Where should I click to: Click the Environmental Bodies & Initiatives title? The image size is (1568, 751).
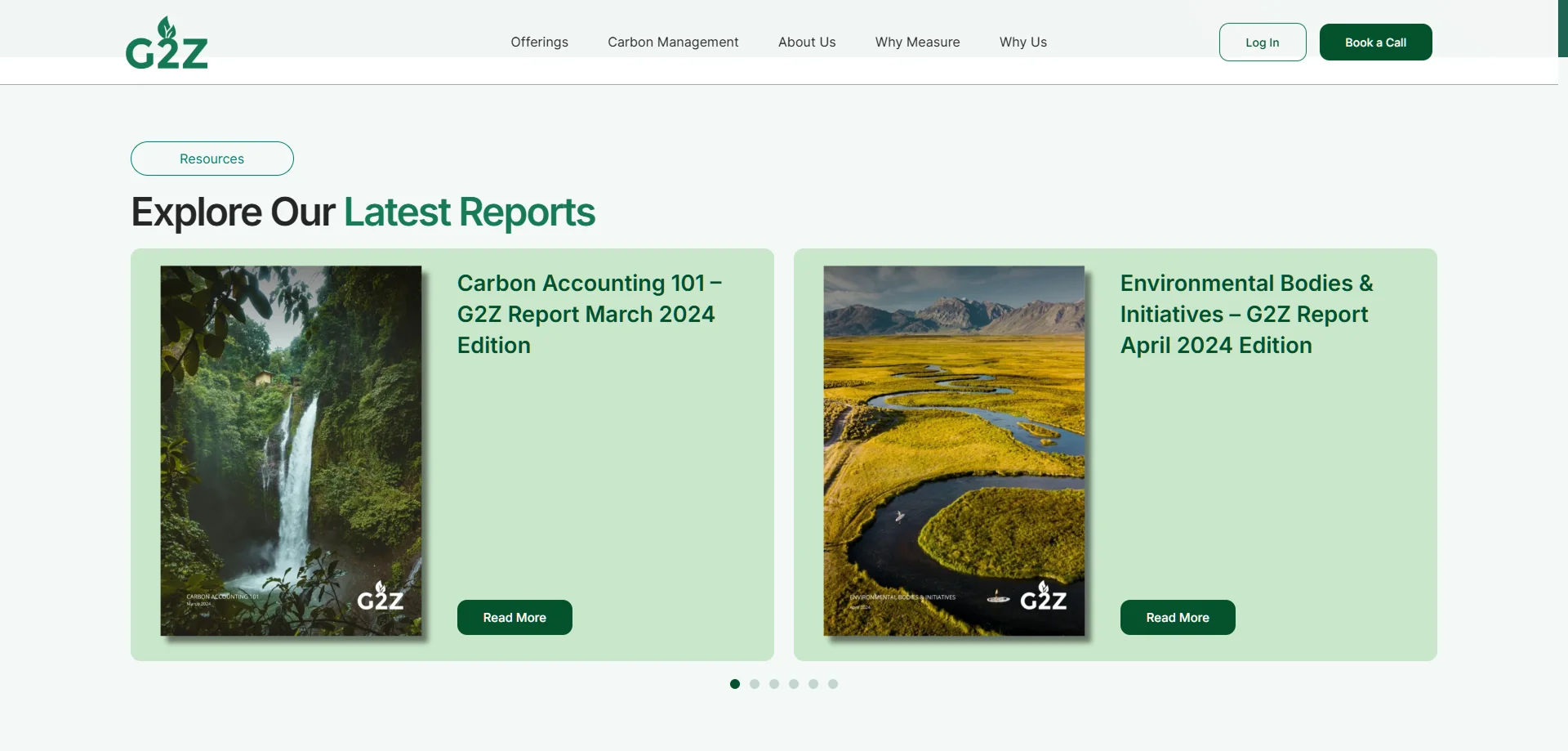click(1246, 314)
